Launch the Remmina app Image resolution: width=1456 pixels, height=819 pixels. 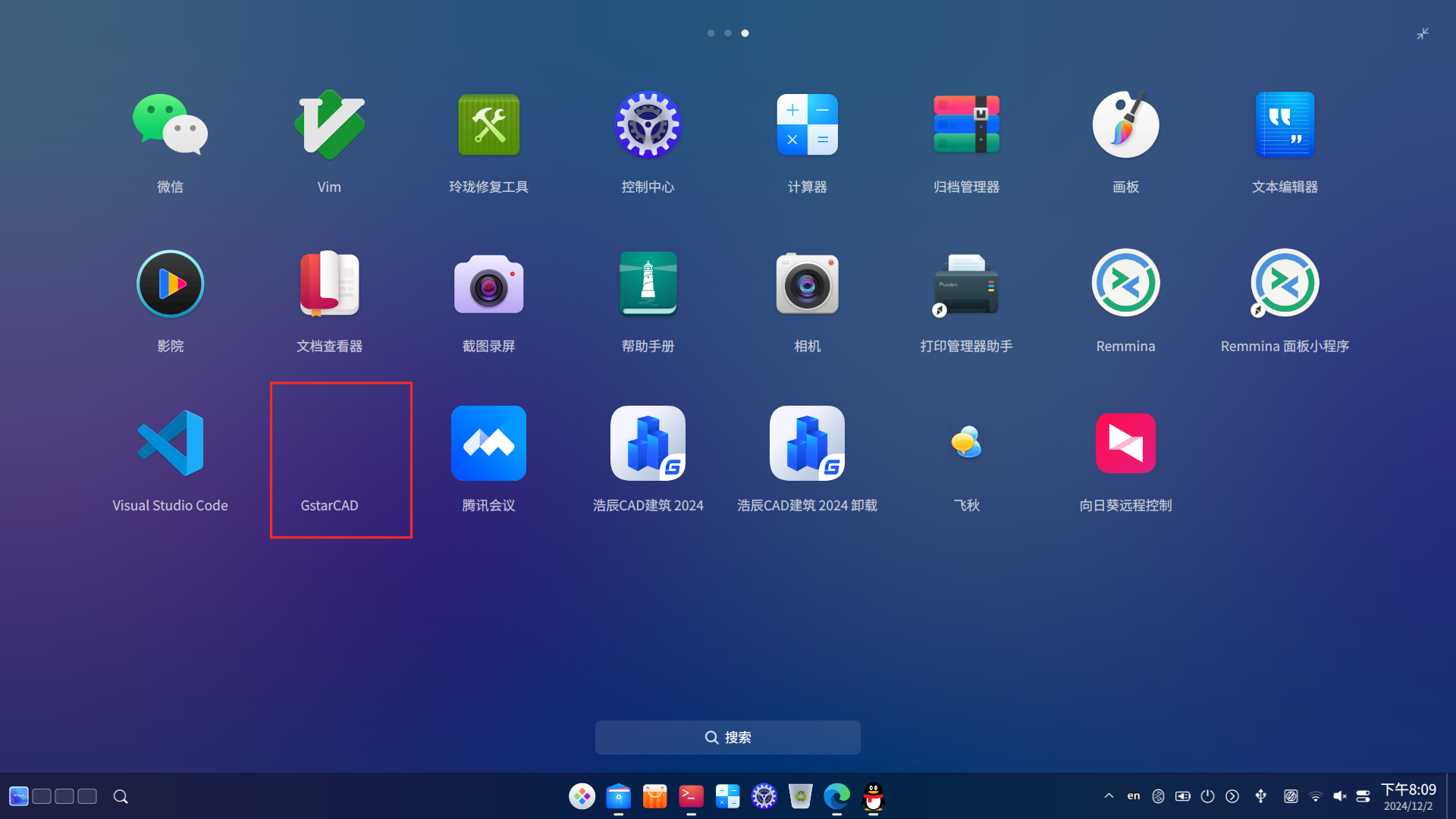(x=1125, y=284)
